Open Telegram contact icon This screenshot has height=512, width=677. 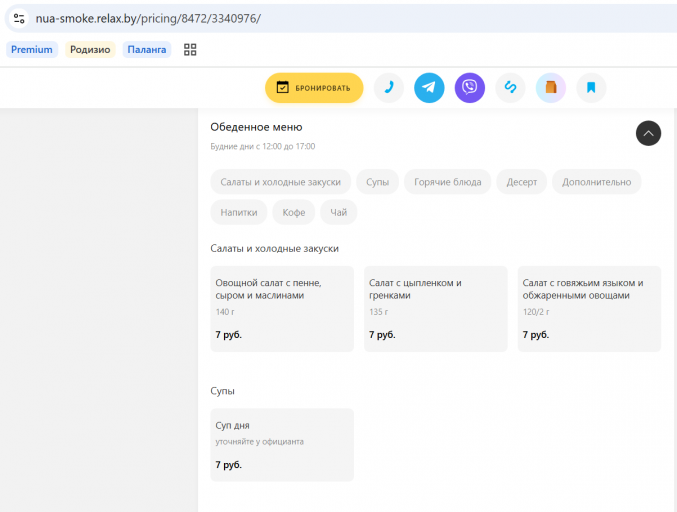(x=429, y=88)
